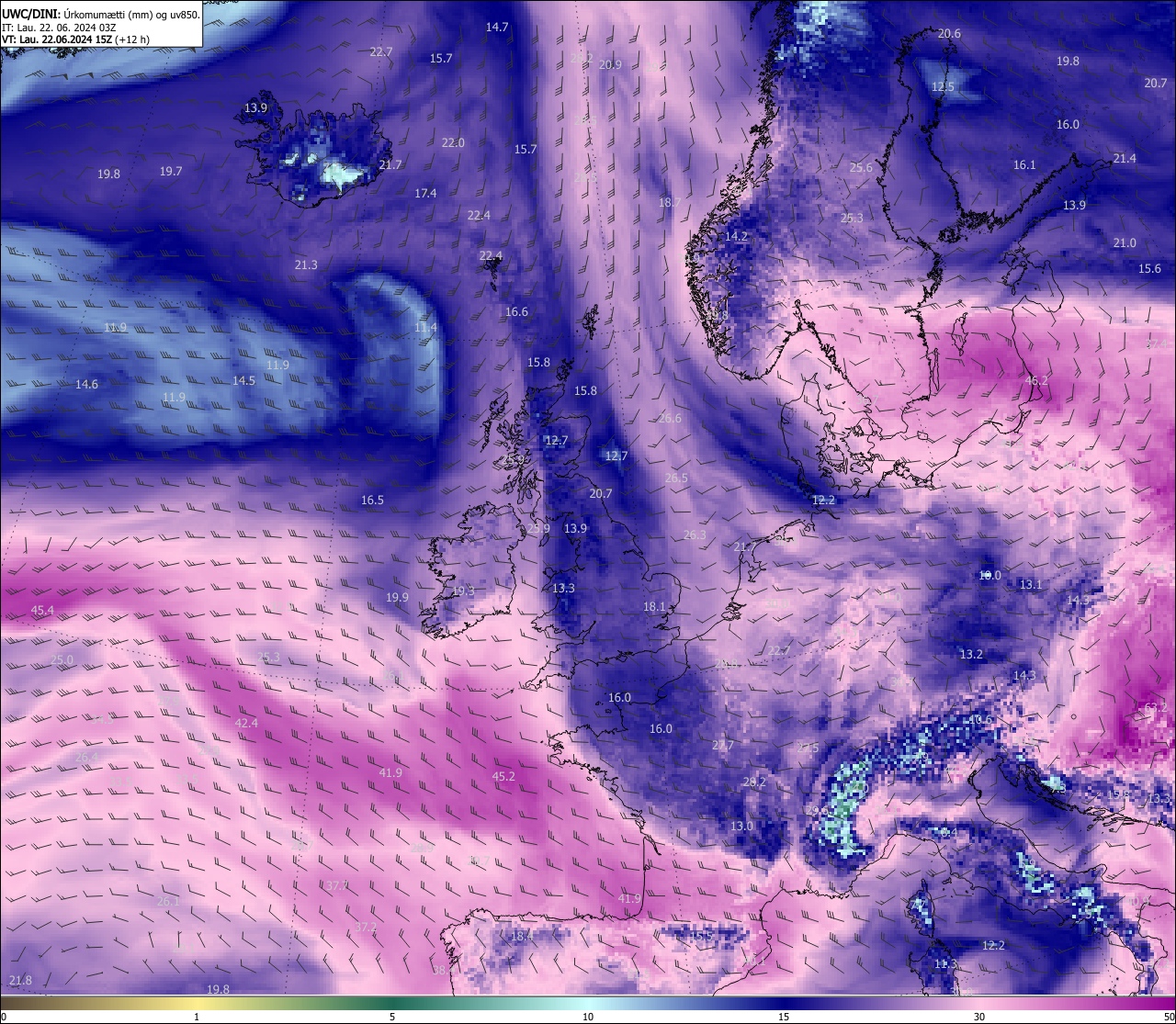
Task: Click the UWC/DINI Úrkomumætti title text
Action: point(100,14)
